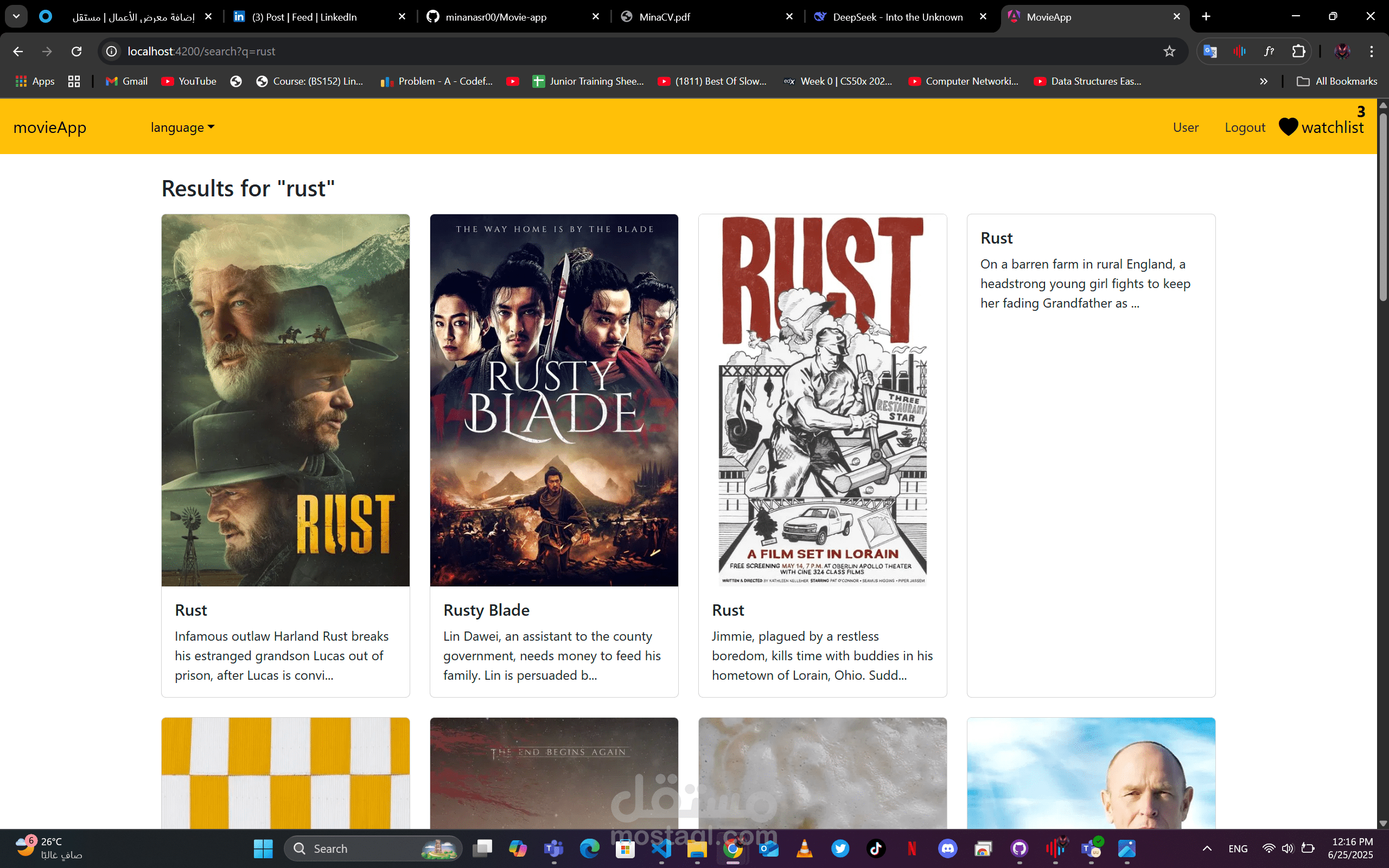Image resolution: width=1389 pixels, height=868 pixels.
Task: Open Microsoft Store from taskbar
Action: coord(625,848)
